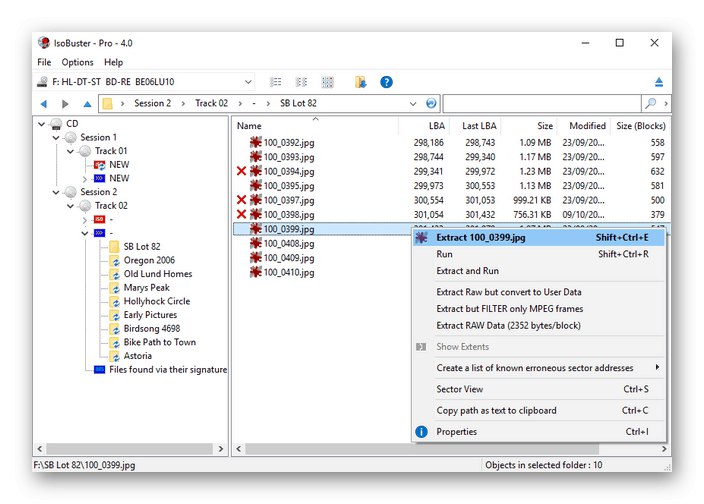Image resolution: width=704 pixels, height=504 pixels.
Task: Choose Run in the context menu
Action: [x=539, y=254]
